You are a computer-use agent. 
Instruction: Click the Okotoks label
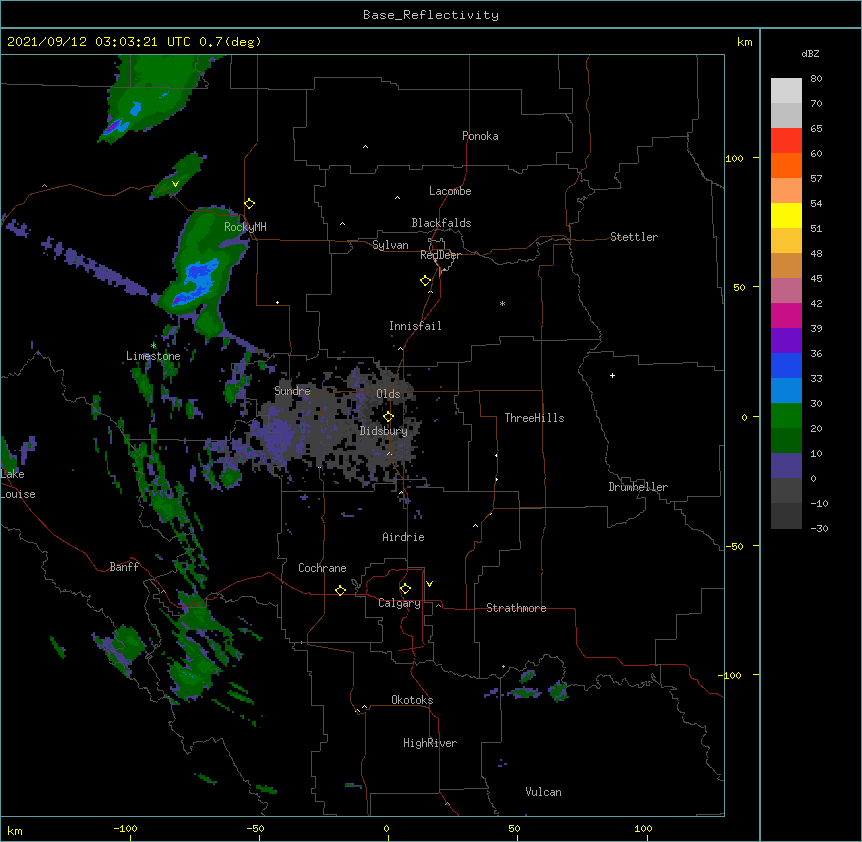coord(412,700)
